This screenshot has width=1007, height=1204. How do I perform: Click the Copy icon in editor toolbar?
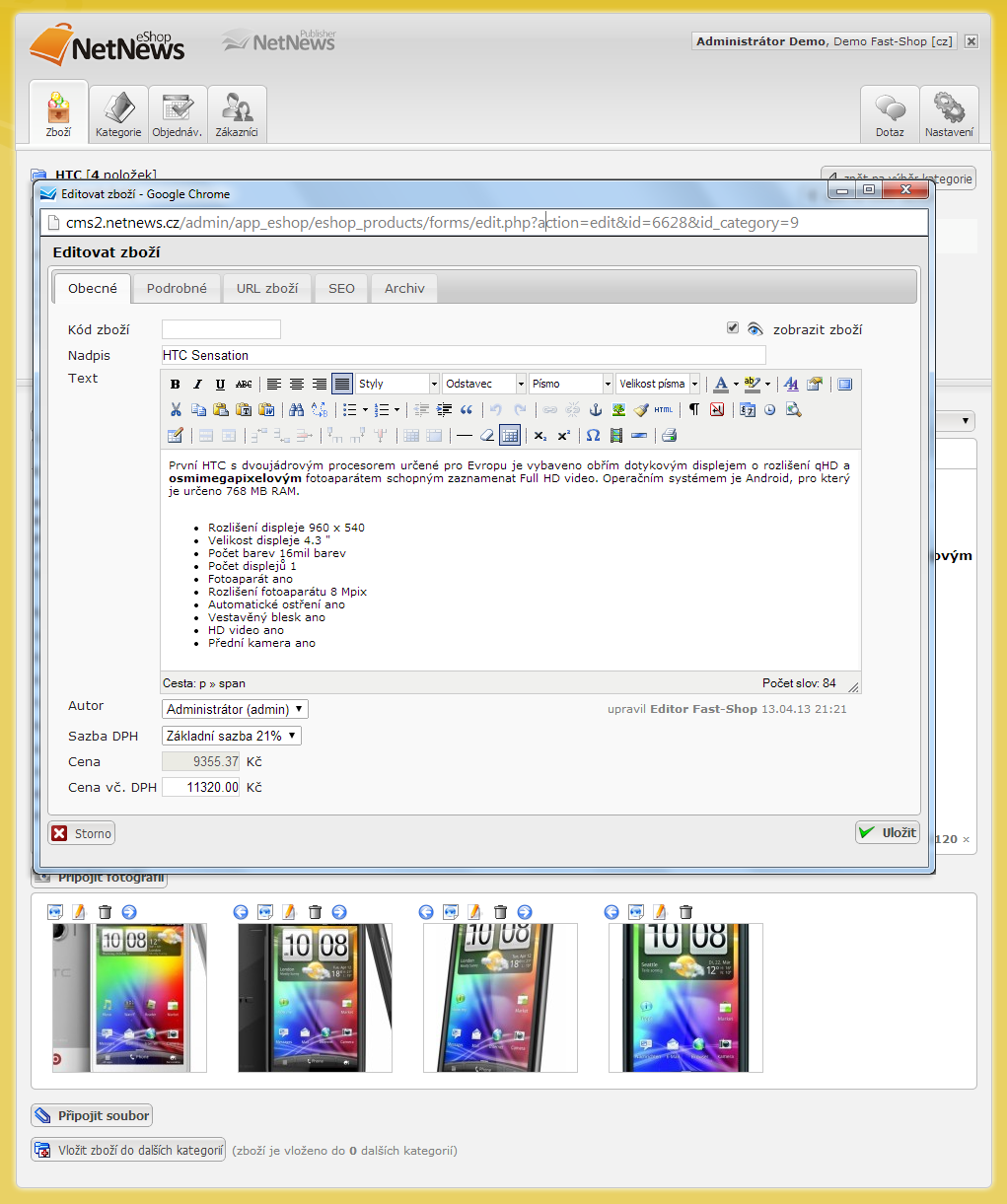[198, 409]
